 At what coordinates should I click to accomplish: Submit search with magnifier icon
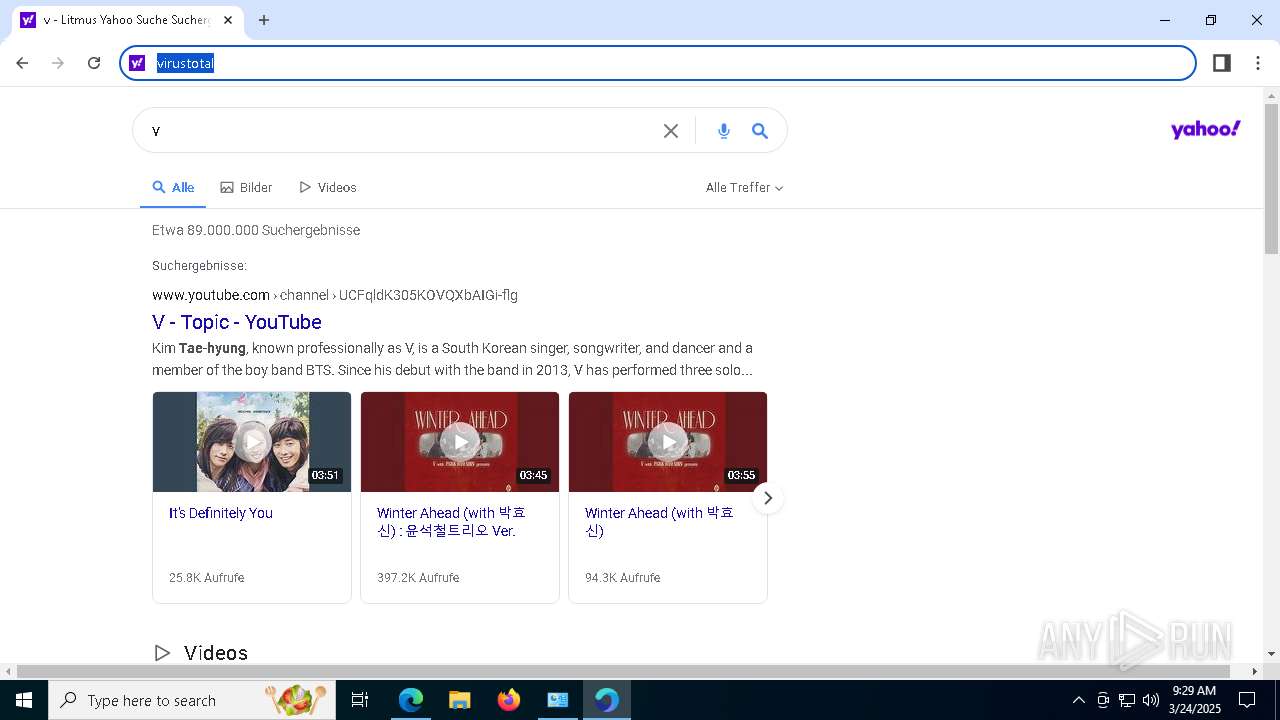tap(760, 131)
